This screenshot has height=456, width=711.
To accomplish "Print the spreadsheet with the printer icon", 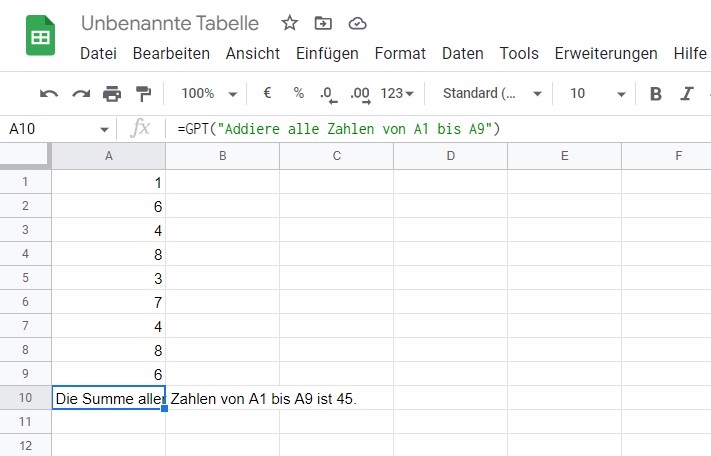I will coord(112,94).
